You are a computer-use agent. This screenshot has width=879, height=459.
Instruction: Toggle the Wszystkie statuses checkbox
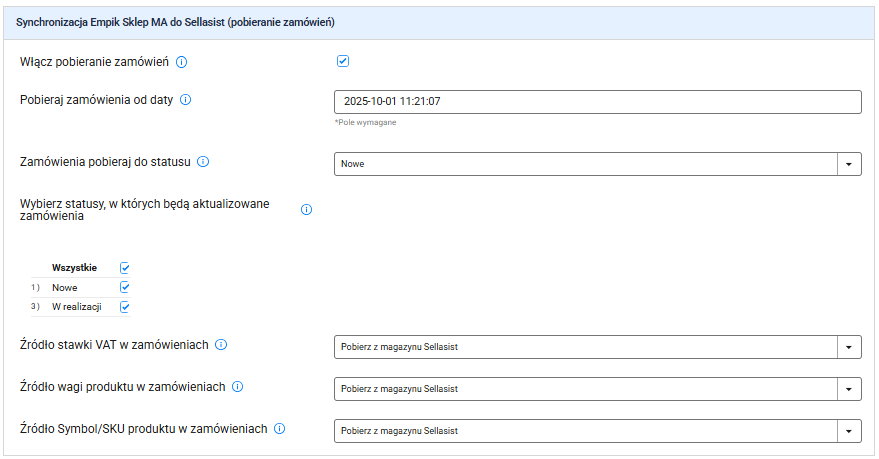(125, 268)
